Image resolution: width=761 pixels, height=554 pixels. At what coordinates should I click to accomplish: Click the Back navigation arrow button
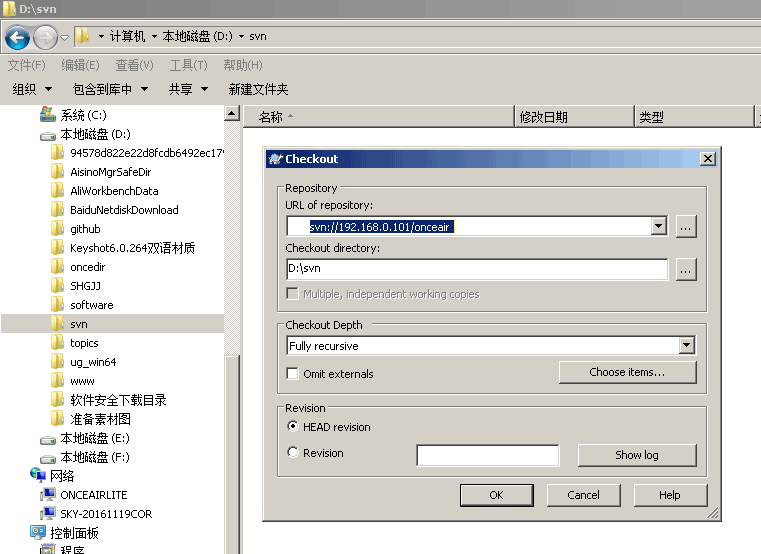tap(17, 38)
